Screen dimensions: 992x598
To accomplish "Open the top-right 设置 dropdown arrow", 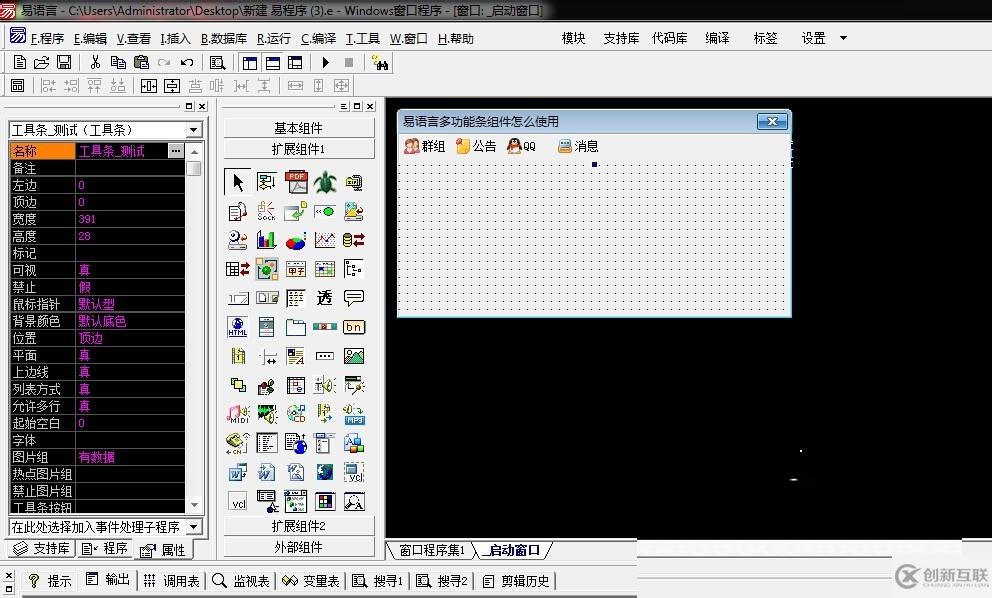I will (843, 38).
